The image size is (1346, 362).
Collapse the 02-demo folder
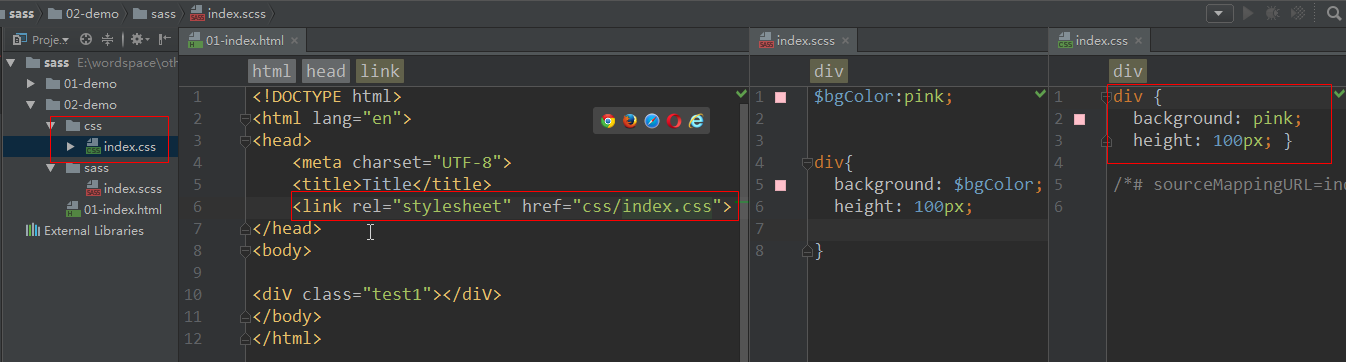31,104
